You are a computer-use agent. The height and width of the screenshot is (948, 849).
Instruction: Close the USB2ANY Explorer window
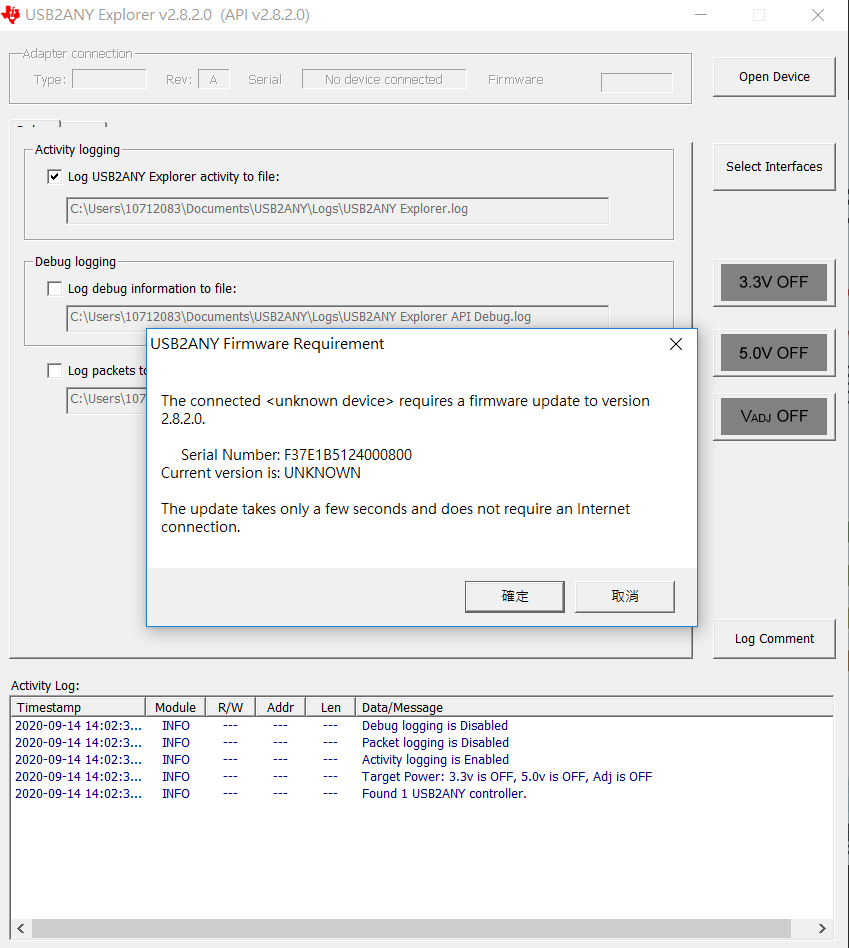pyautogui.click(x=818, y=15)
